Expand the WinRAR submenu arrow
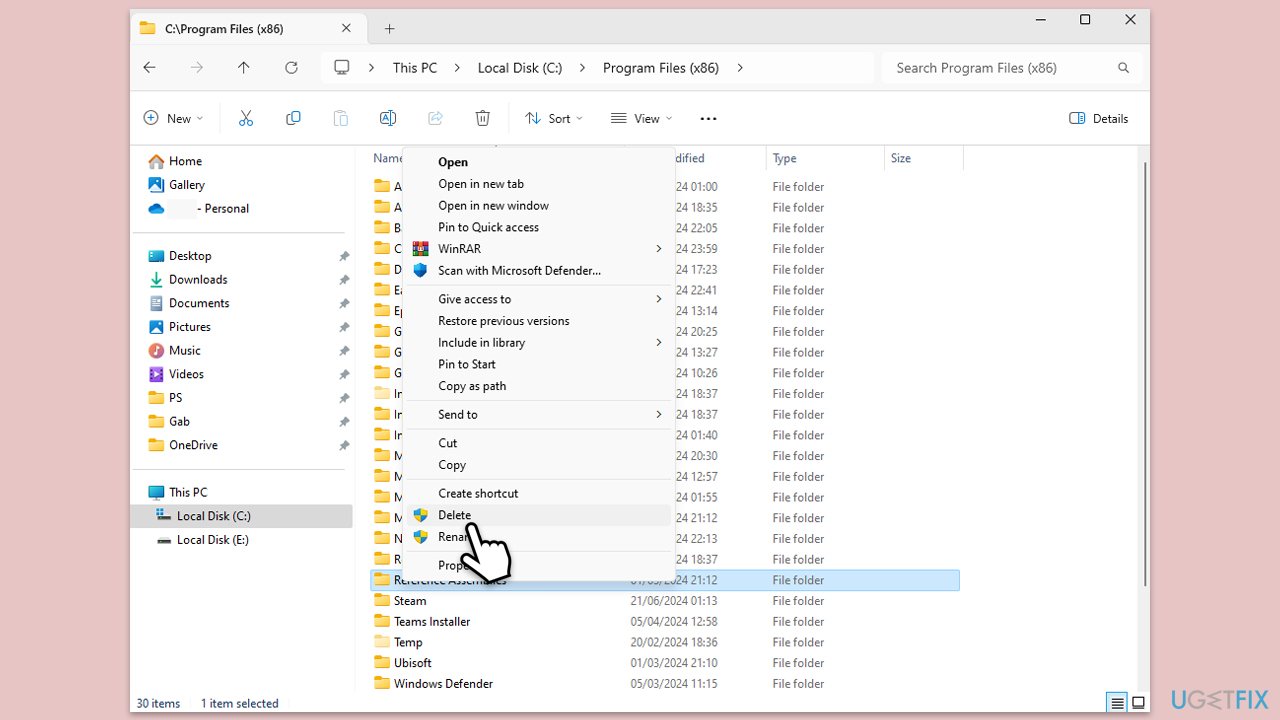The height and width of the screenshot is (720, 1280). click(658, 249)
